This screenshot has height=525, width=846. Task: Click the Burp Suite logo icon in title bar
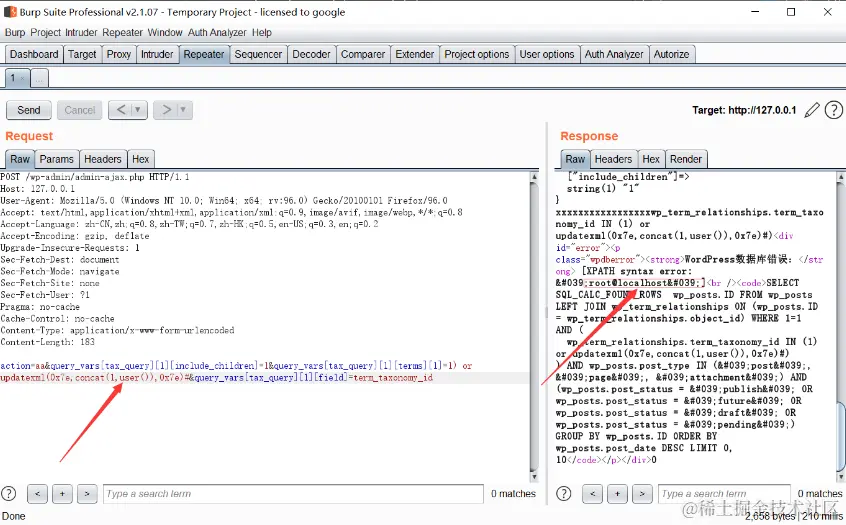[10, 11]
